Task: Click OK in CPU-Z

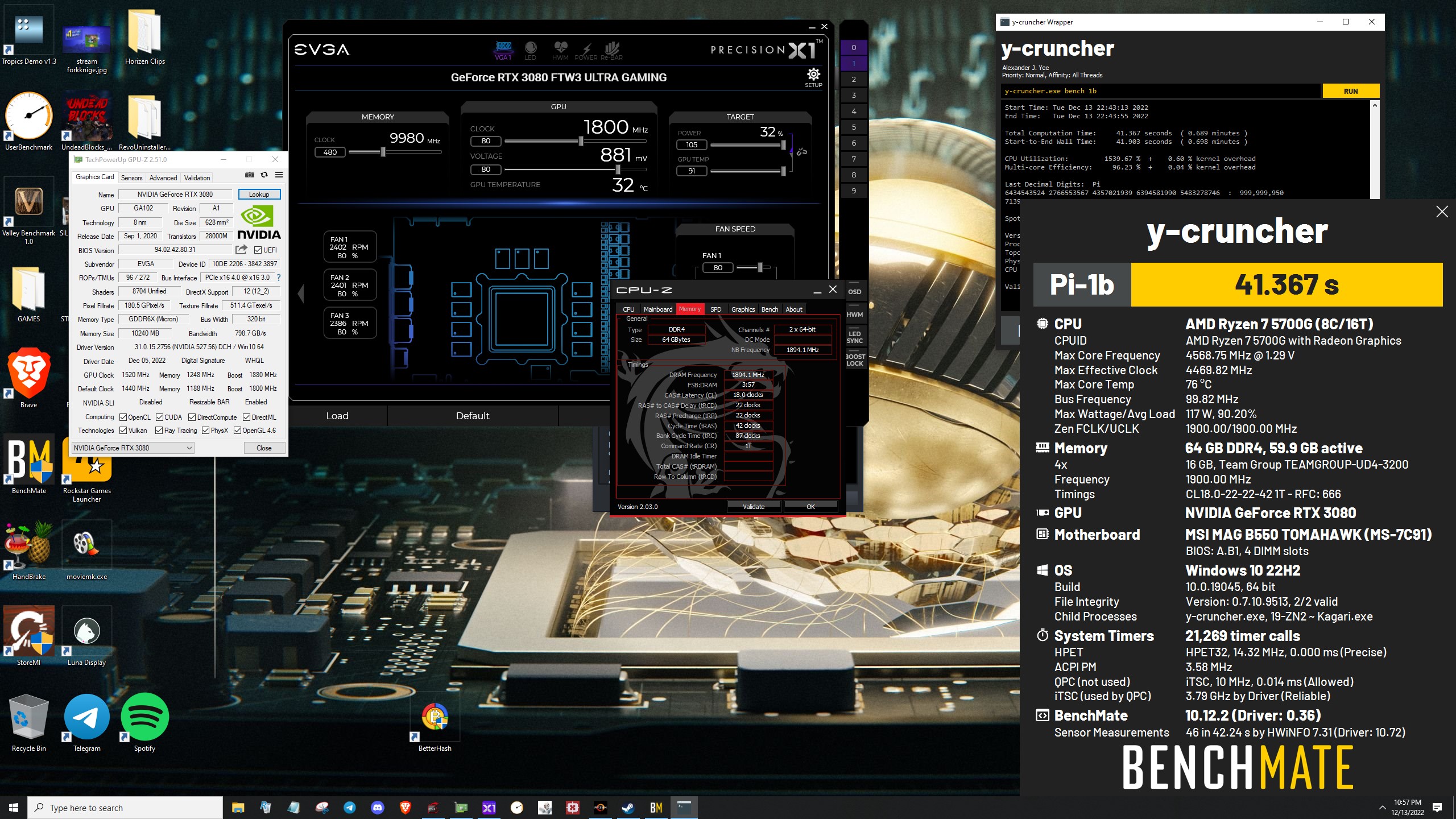Action: pos(810,507)
